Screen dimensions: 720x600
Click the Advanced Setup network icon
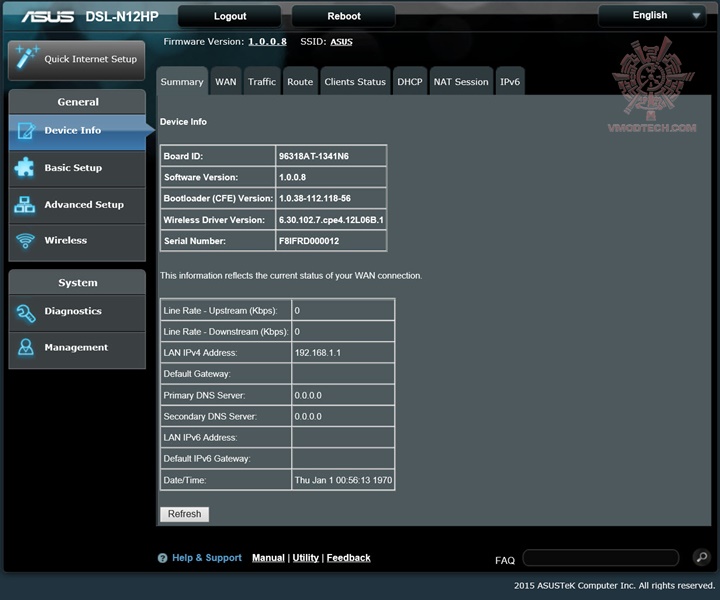[x=25, y=204]
